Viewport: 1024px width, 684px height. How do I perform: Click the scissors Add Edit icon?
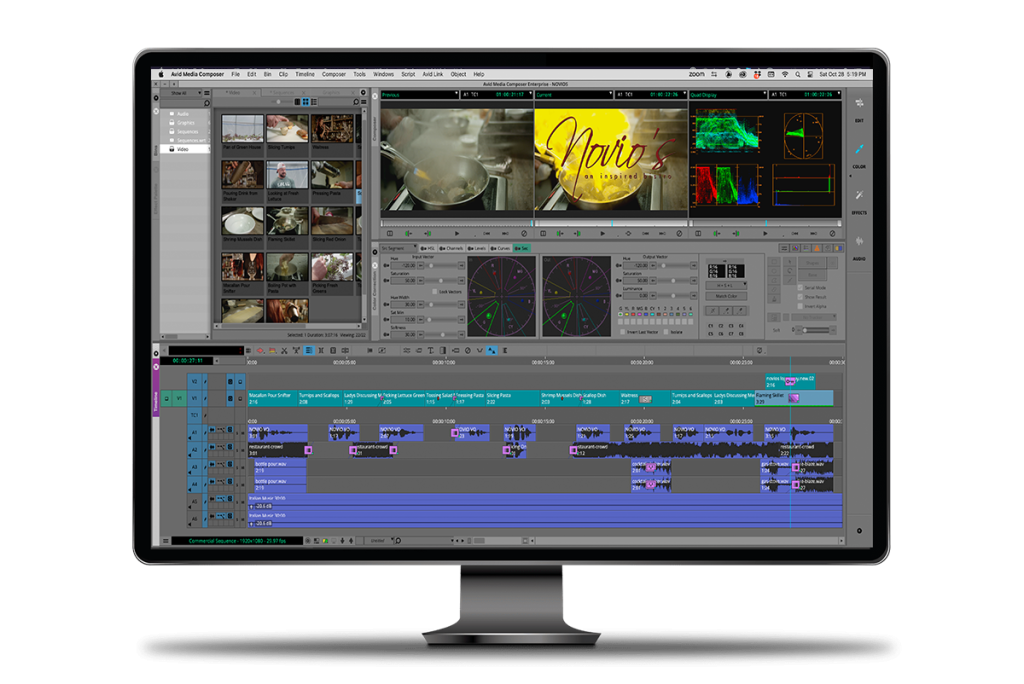(284, 351)
